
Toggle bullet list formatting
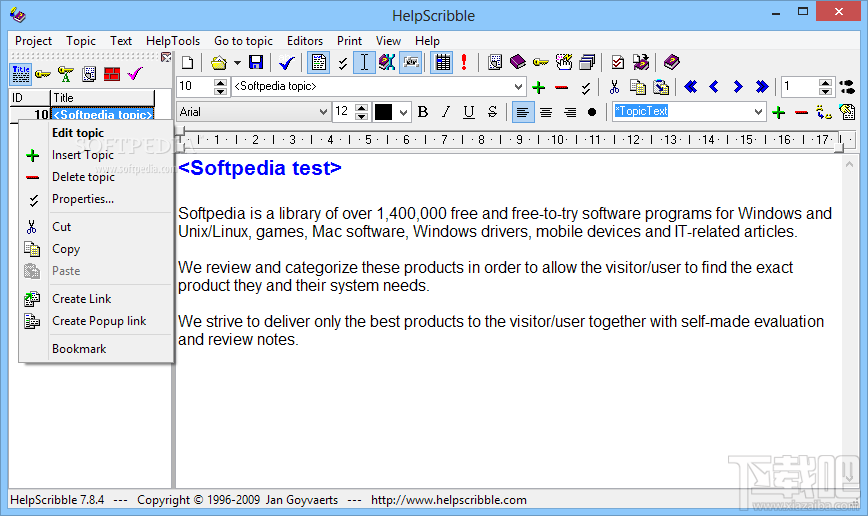tap(592, 112)
